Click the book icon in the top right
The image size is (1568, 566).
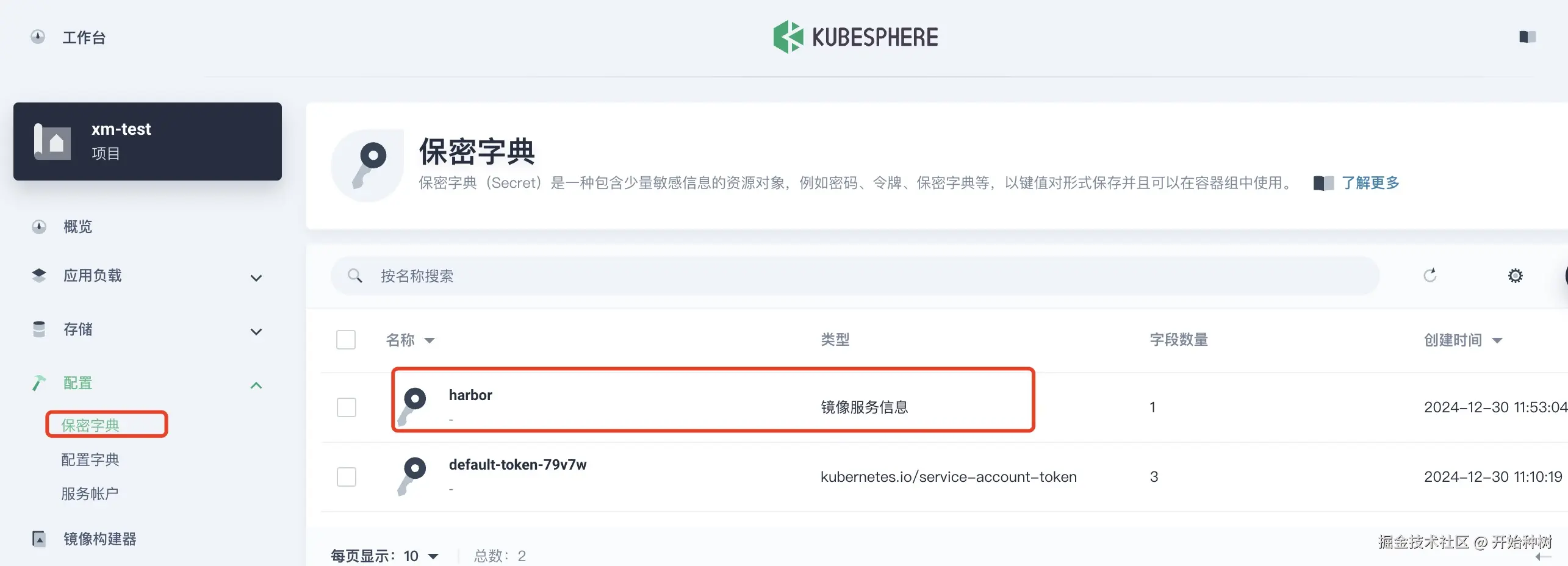(x=1527, y=37)
